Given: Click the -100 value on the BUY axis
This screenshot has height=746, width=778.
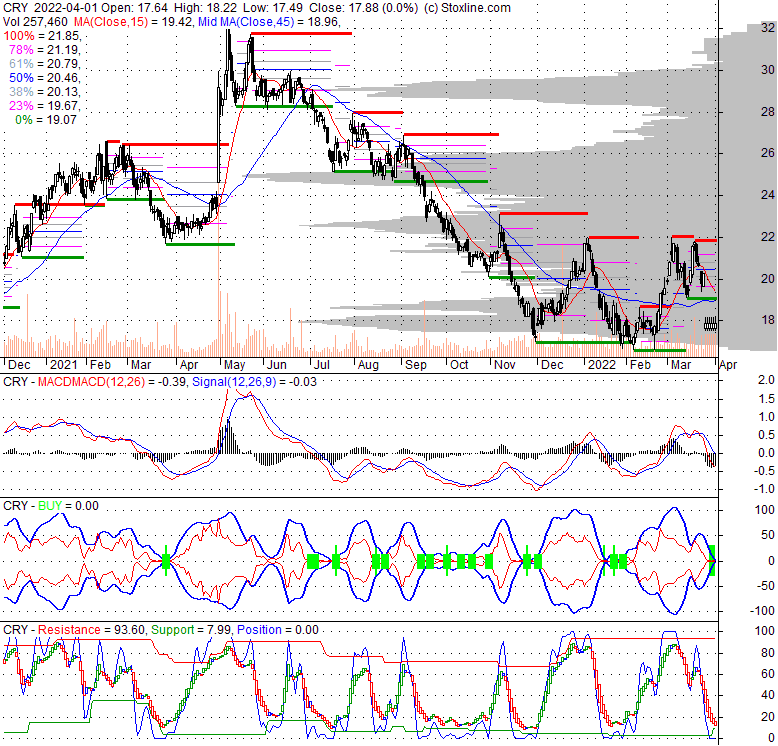Looking at the screenshot, I should (x=762, y=611).
